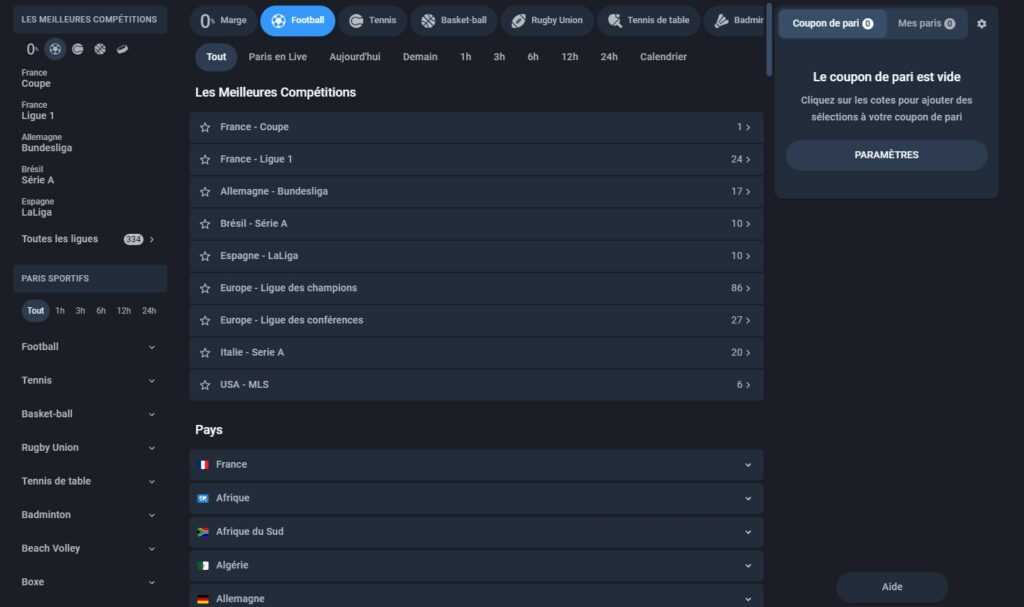Select the hockey puck icon in the sidebar

122,49
